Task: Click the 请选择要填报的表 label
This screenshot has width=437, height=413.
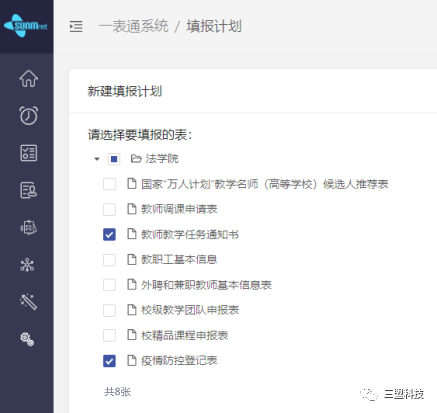Action: (x=140, y=135)
